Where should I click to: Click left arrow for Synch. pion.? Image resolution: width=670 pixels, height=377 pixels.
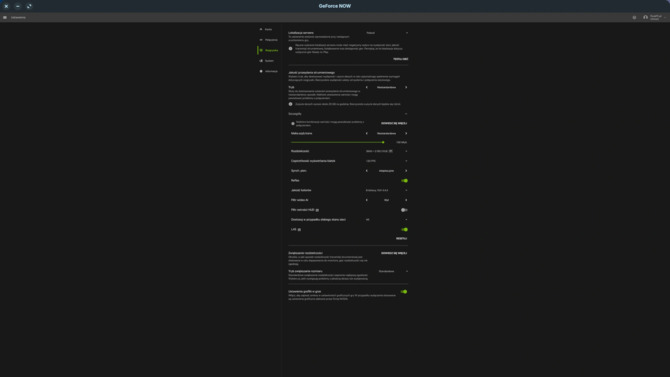click(367, 171)
